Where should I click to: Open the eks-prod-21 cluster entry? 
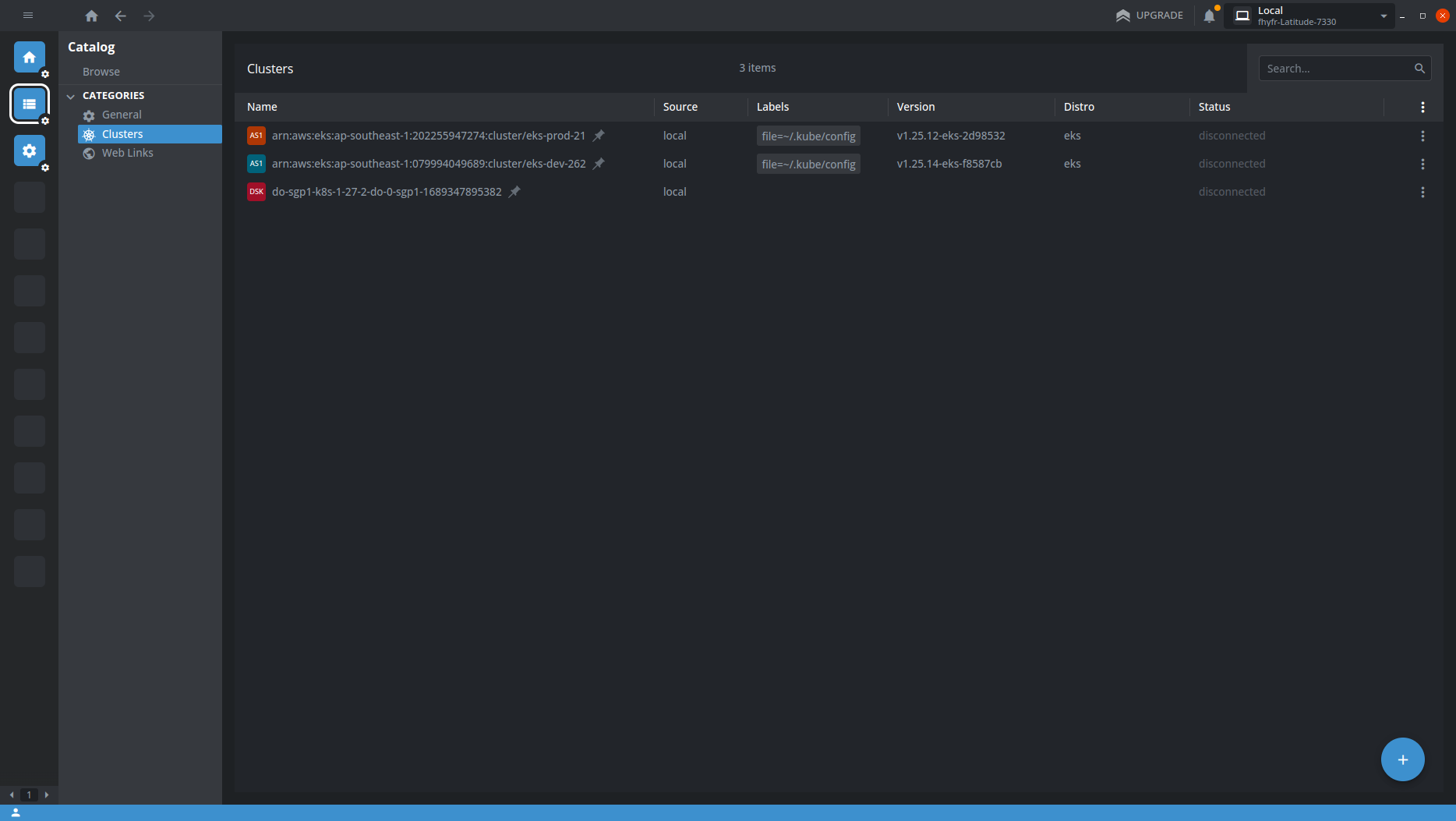428,136
